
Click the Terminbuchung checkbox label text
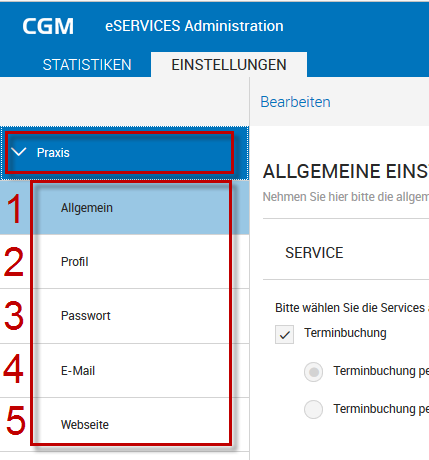345,333
